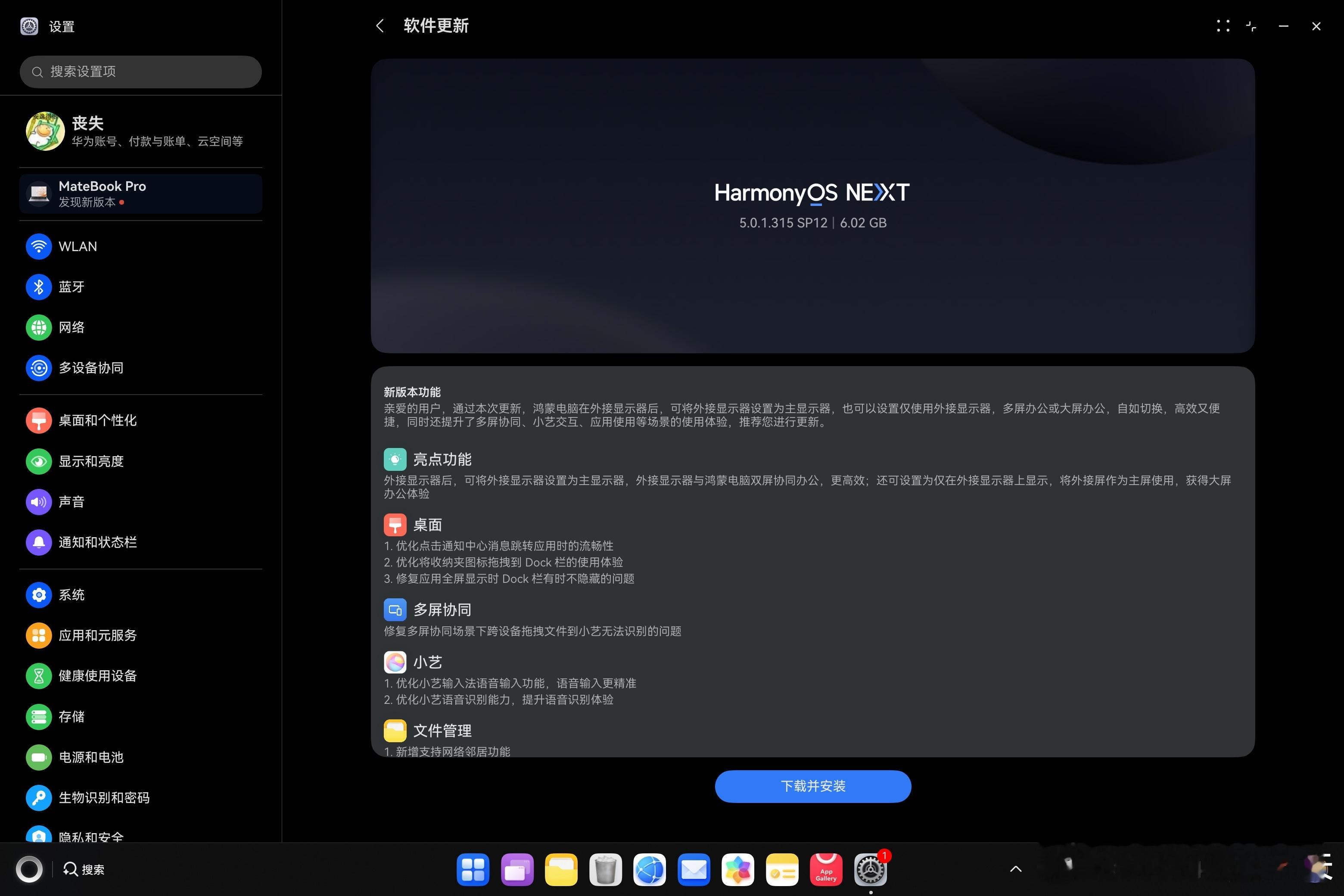Open 桌面和个性化 settings
Image resolution: width=1344 pixels, height=896 pixels.
click(140, 420)
